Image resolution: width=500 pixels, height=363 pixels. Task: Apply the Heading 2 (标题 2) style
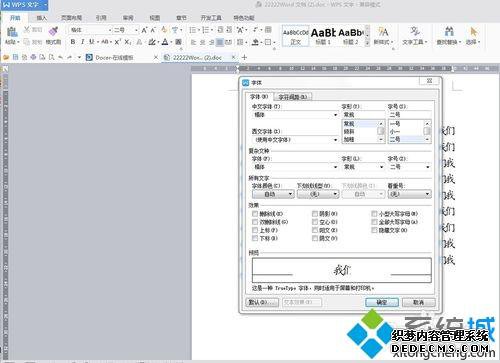click(351, 36)
